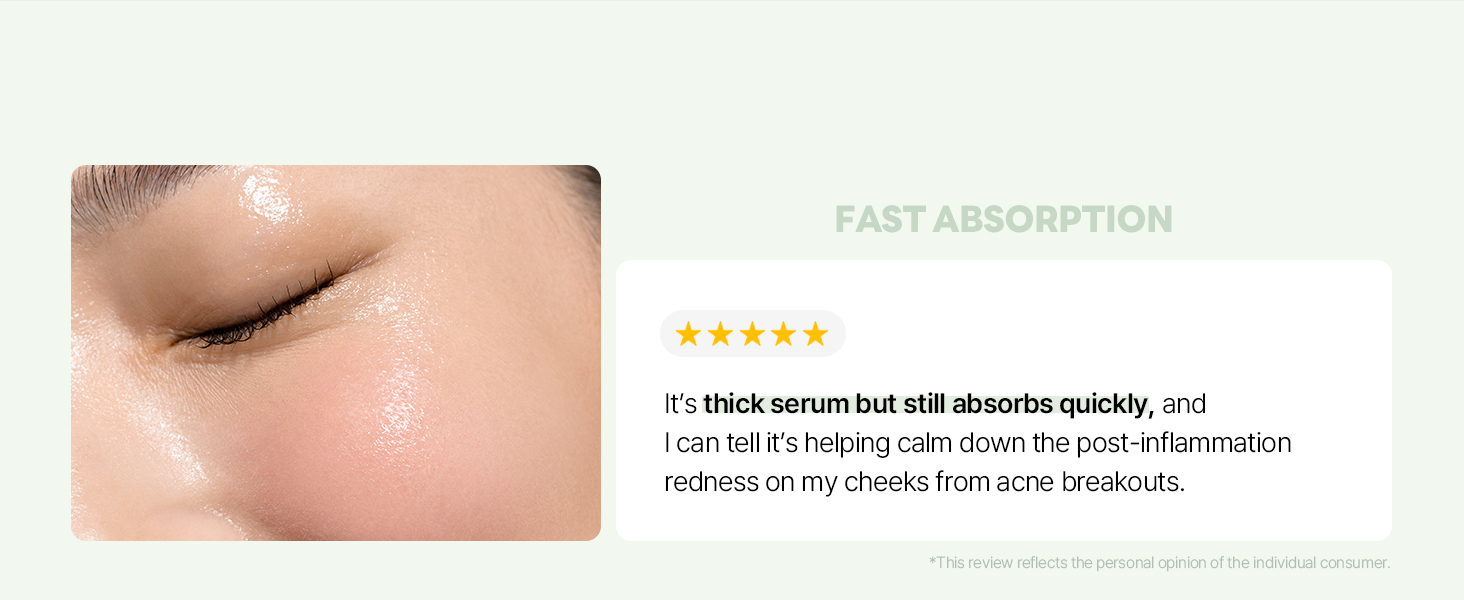Click the middle (third) rating star

[752, 334]
